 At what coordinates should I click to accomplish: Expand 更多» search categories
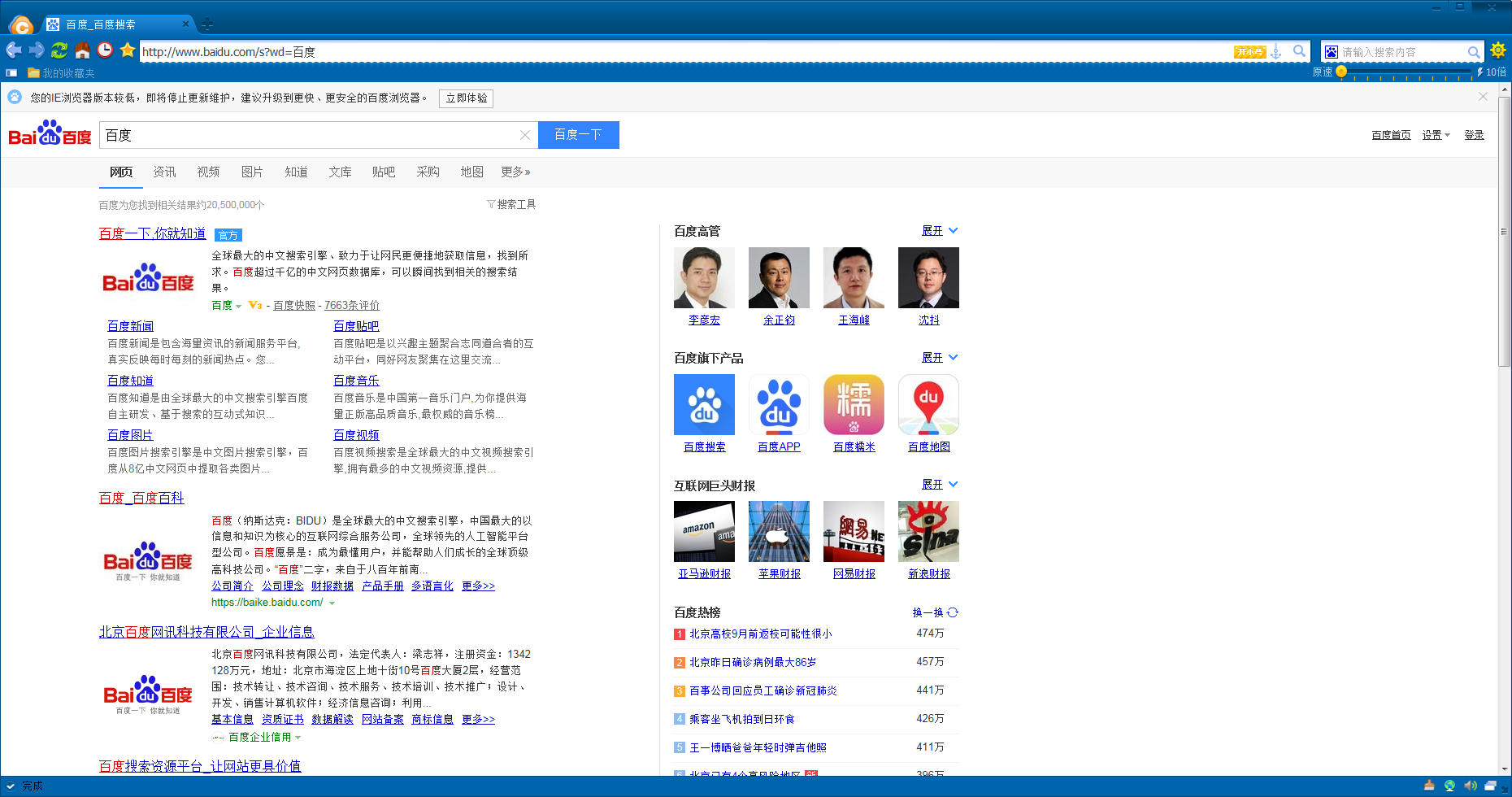pos(515,172)
